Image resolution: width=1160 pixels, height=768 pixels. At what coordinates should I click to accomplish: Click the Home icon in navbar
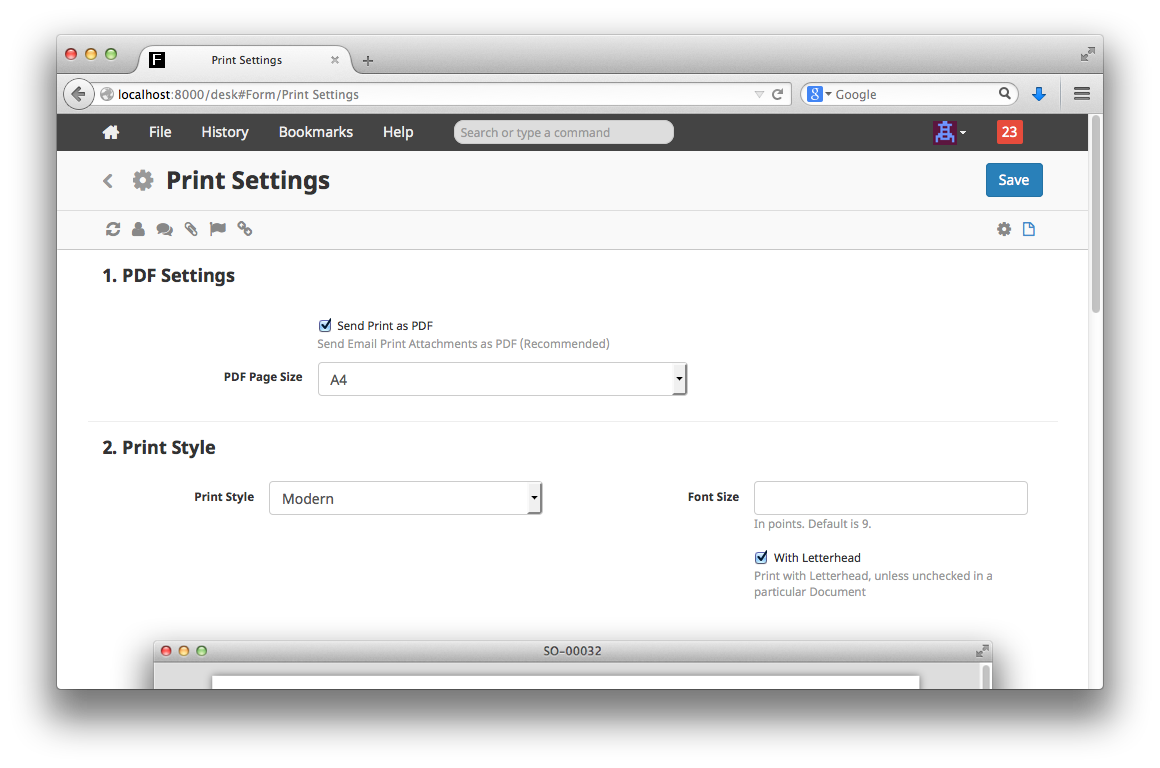(x=111, y=132)
